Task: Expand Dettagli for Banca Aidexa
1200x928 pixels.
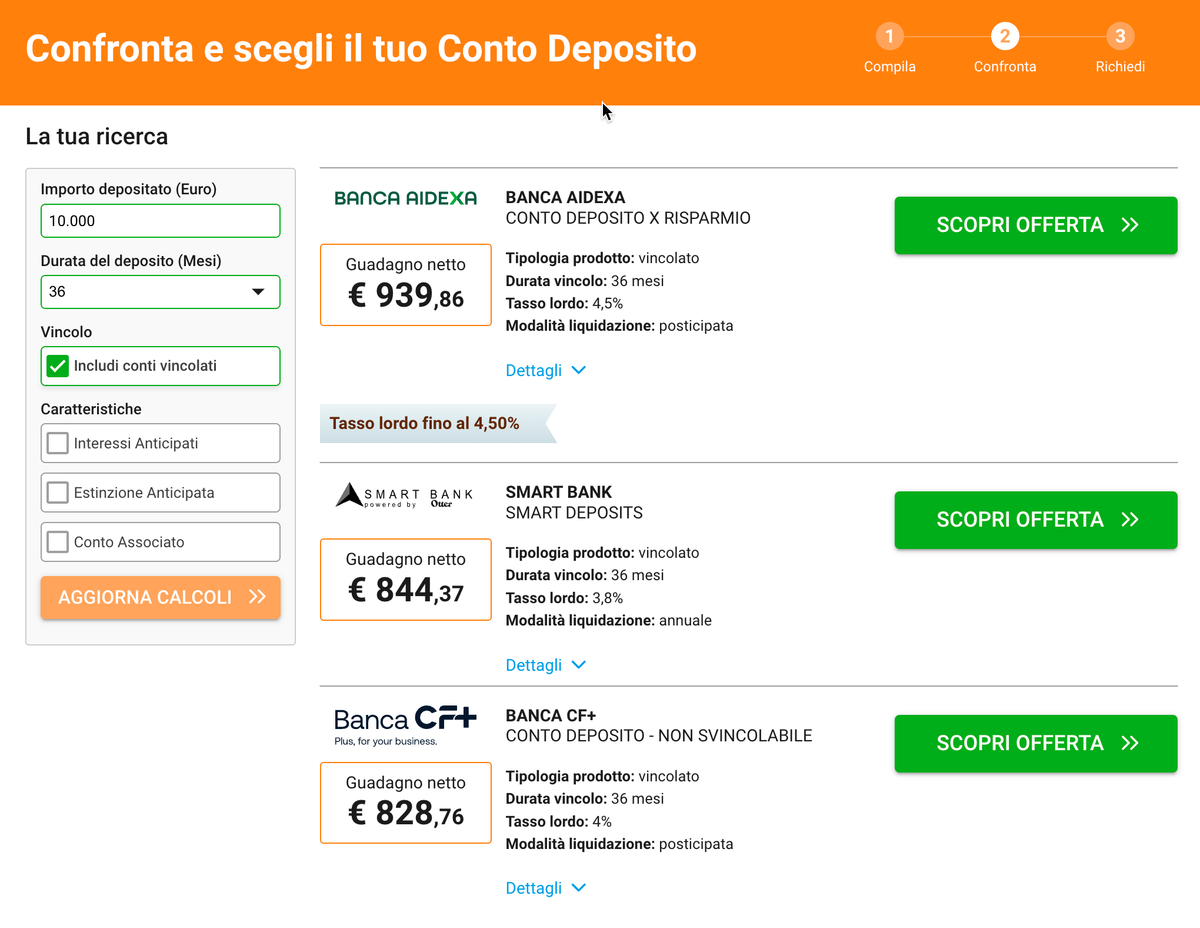Action: (x=546, y=370)
